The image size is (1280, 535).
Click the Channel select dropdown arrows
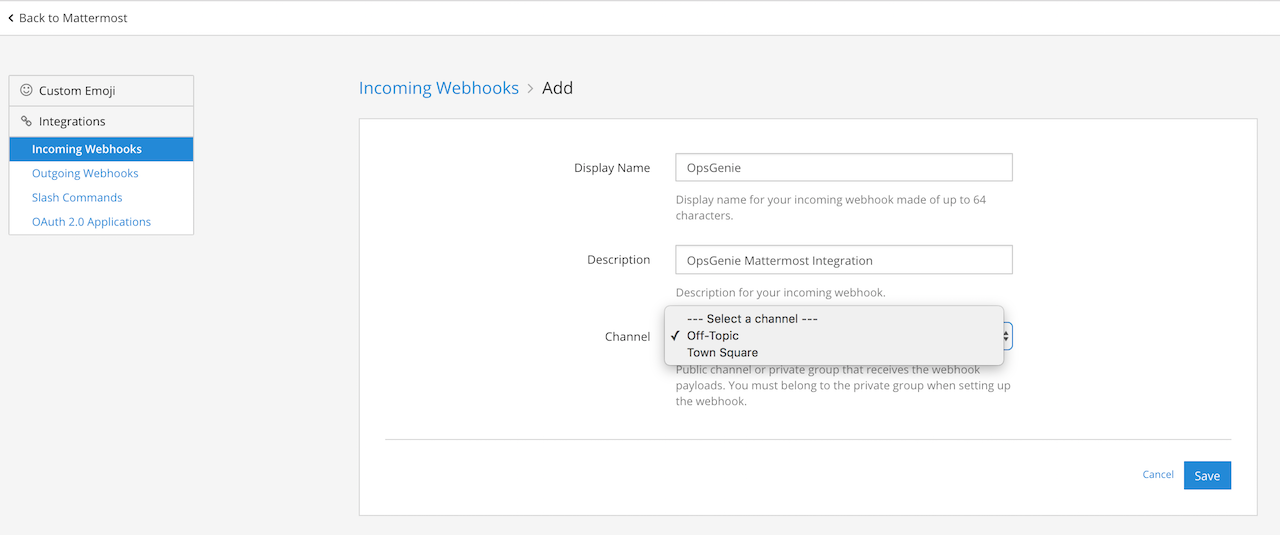(x=1007, y=336)
